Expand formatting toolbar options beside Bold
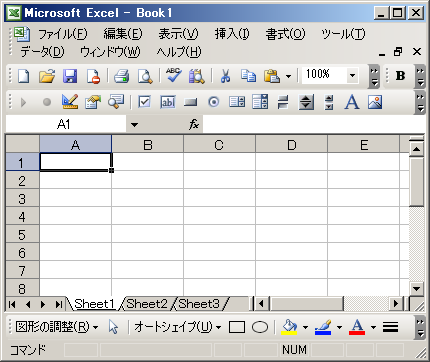Screen dimensions: 430x362 420,77
